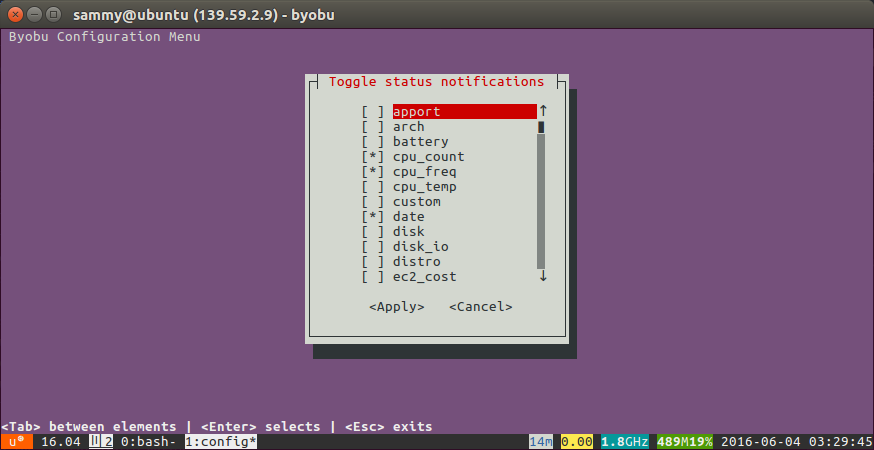Click the Toggle status notifications title
The width and height of the screenshot is (874, 450).
(x=436, y=81)
